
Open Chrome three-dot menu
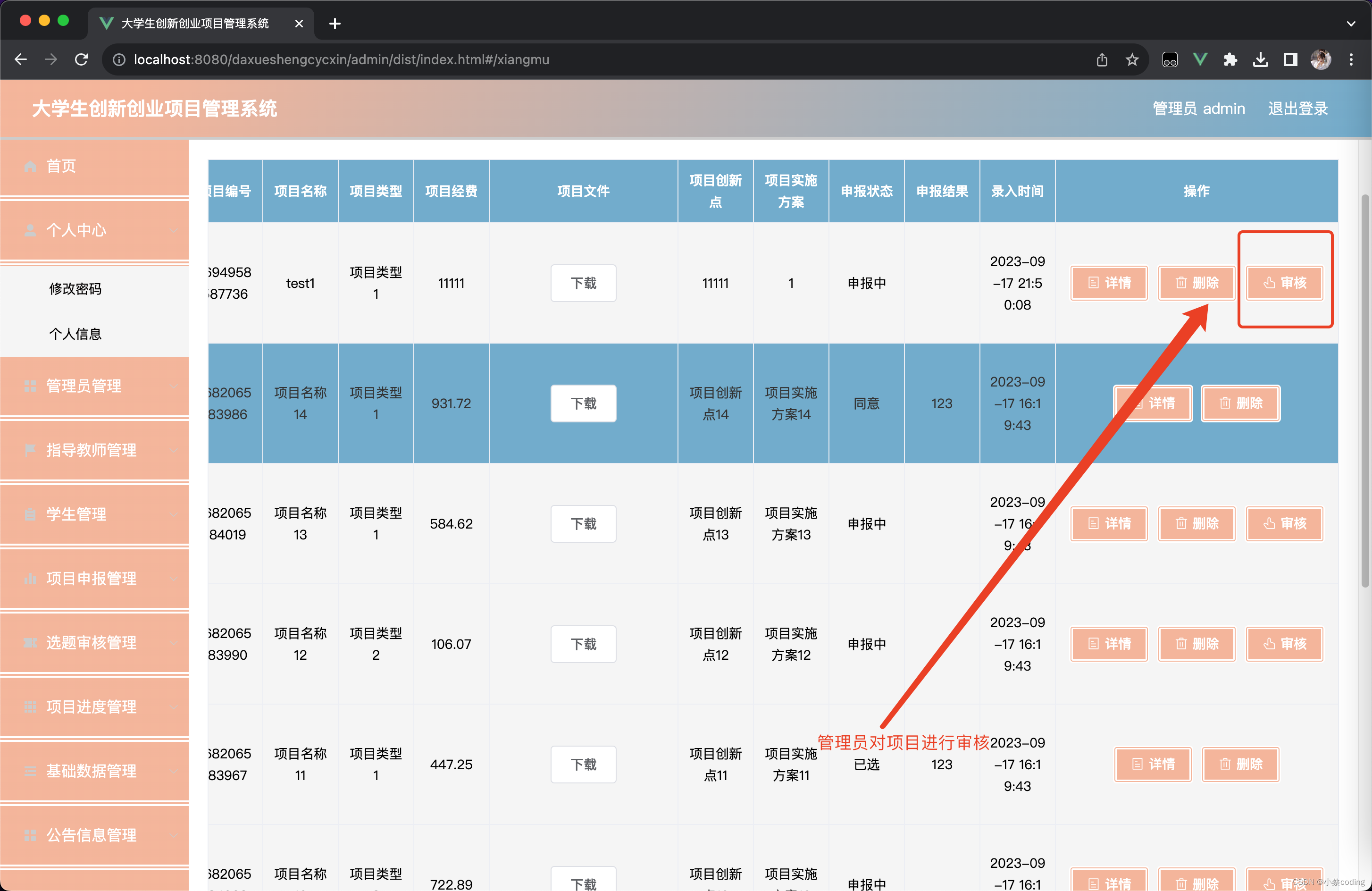pos(1351,59)
